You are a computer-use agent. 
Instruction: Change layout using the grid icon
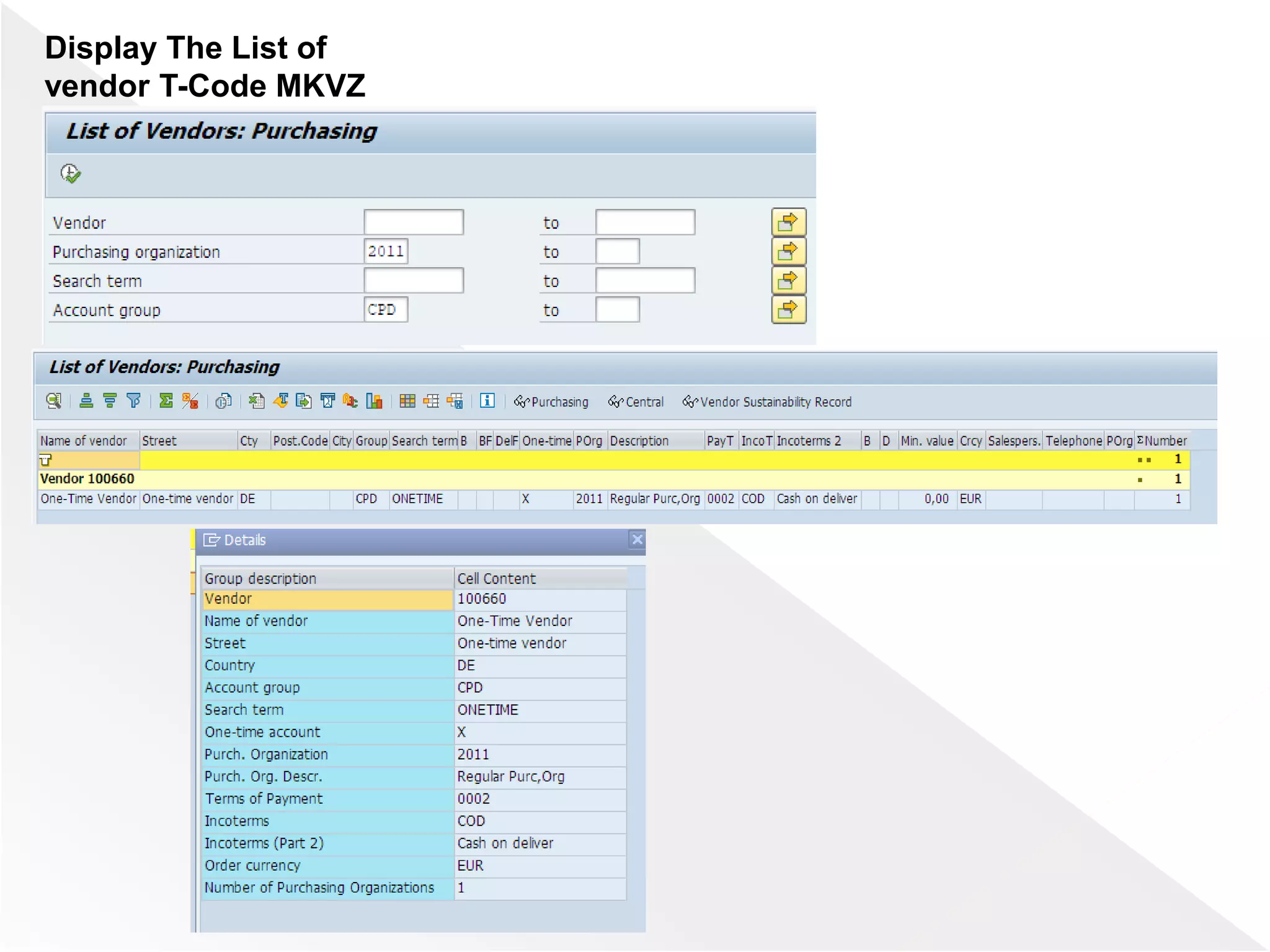click(407, 401)
